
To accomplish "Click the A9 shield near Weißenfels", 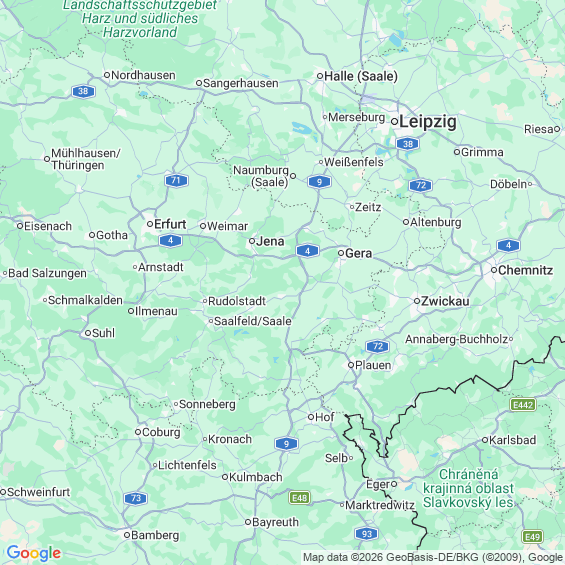I will pyautogui.click(x=319, y=182).
